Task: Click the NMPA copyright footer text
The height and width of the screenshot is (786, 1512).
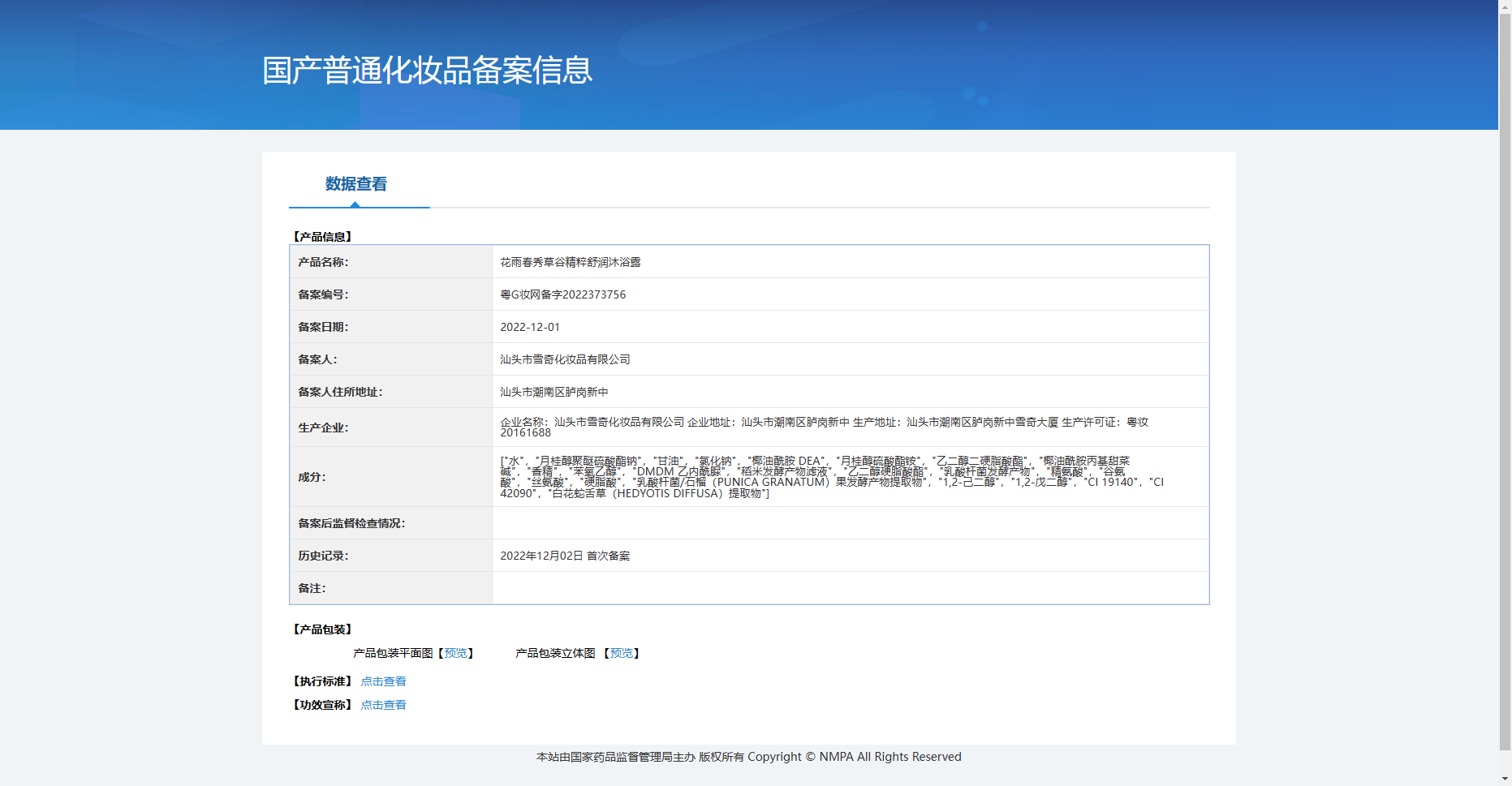Action: click(x=748, y=757)
